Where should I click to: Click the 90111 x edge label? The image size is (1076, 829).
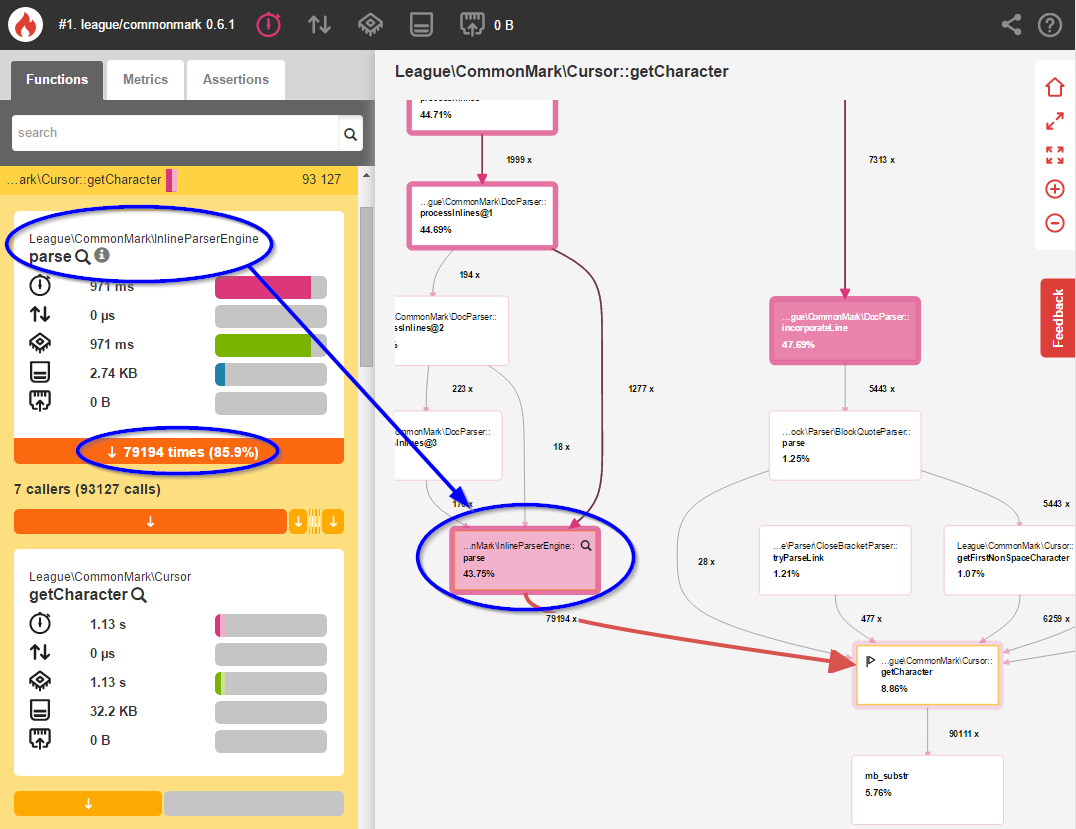963,734
